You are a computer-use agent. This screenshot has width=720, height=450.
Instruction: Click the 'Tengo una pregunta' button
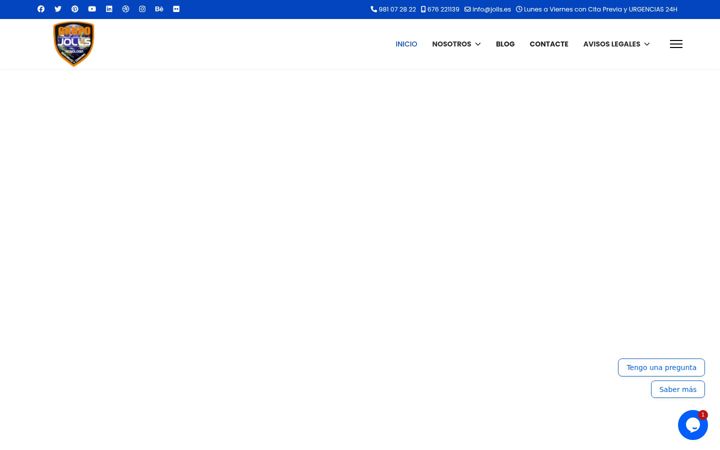coord(661,367)
